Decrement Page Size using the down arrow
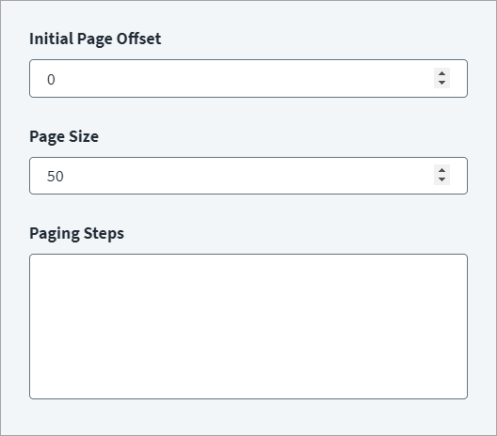497x436 pixels. coord(442,180)
